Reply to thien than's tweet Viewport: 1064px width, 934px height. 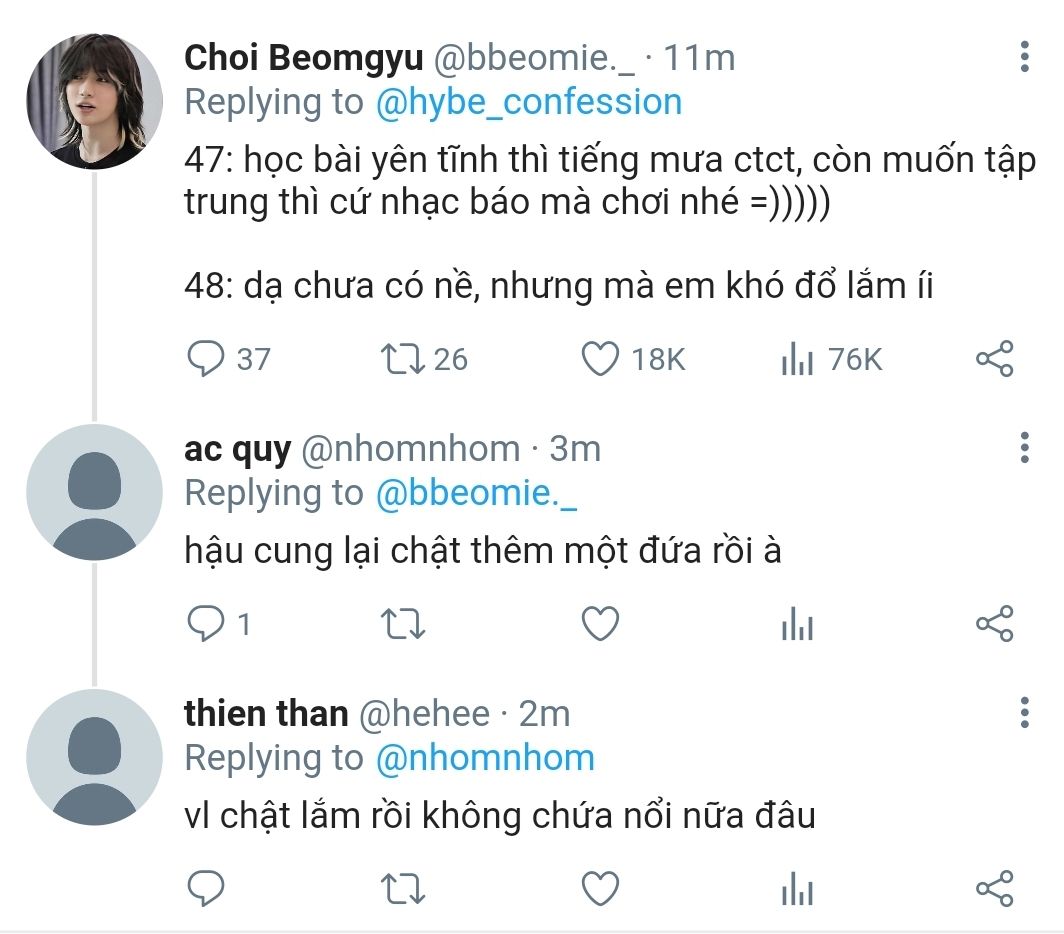(x=206, y=887)
